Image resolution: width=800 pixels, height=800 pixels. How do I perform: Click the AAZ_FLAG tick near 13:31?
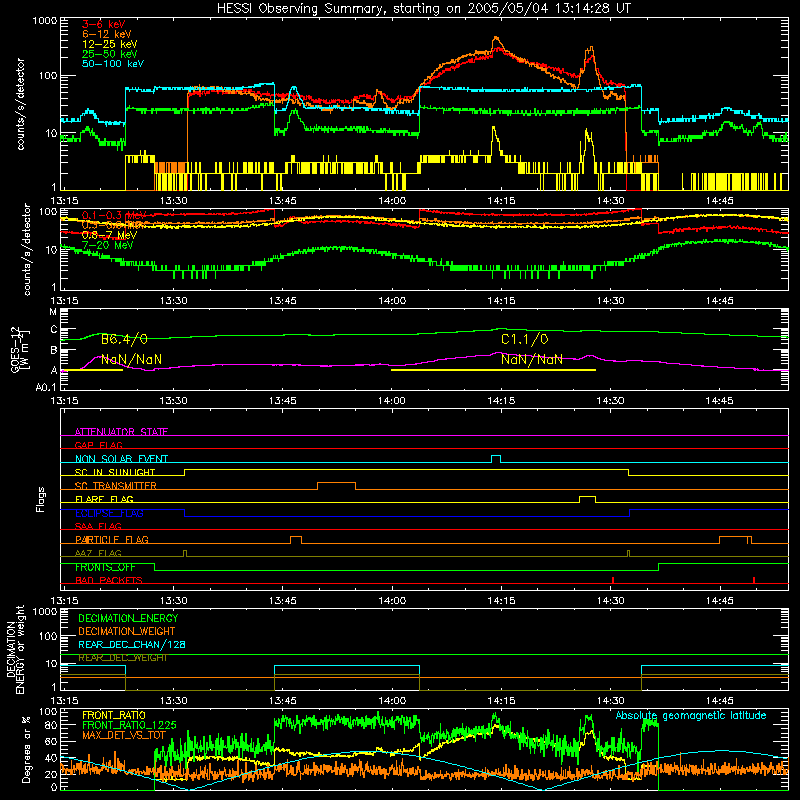[185, 553]
